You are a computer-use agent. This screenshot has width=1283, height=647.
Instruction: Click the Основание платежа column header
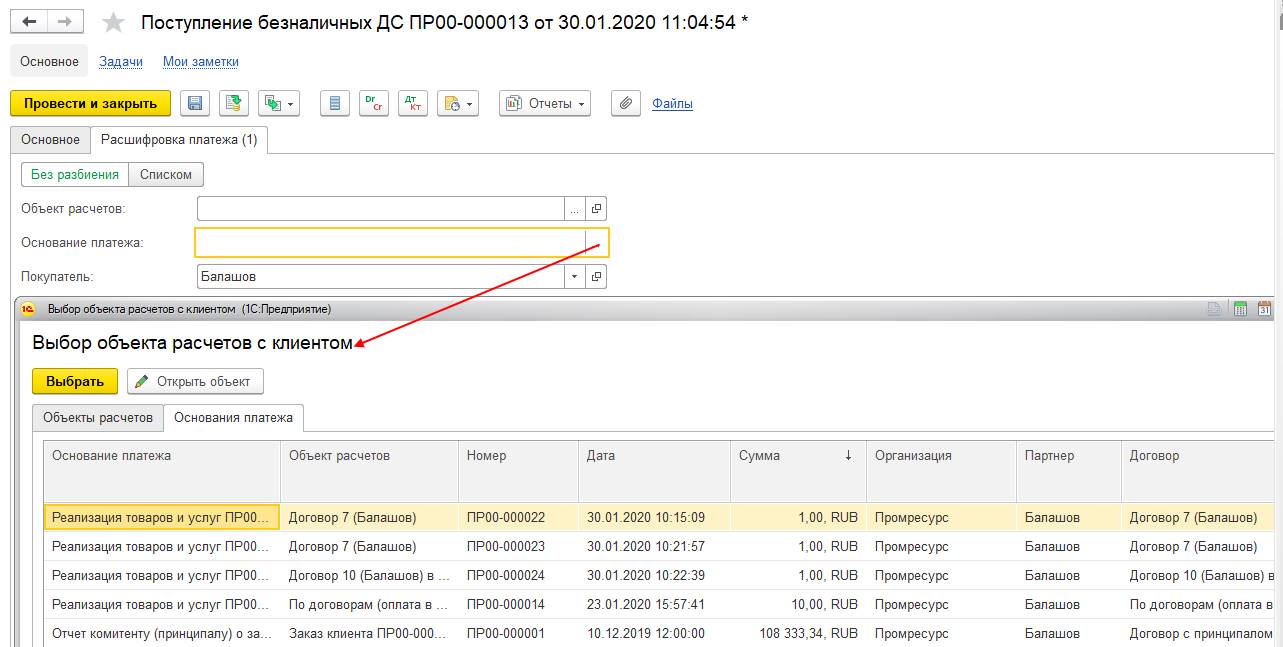click(x=162, y=470)
